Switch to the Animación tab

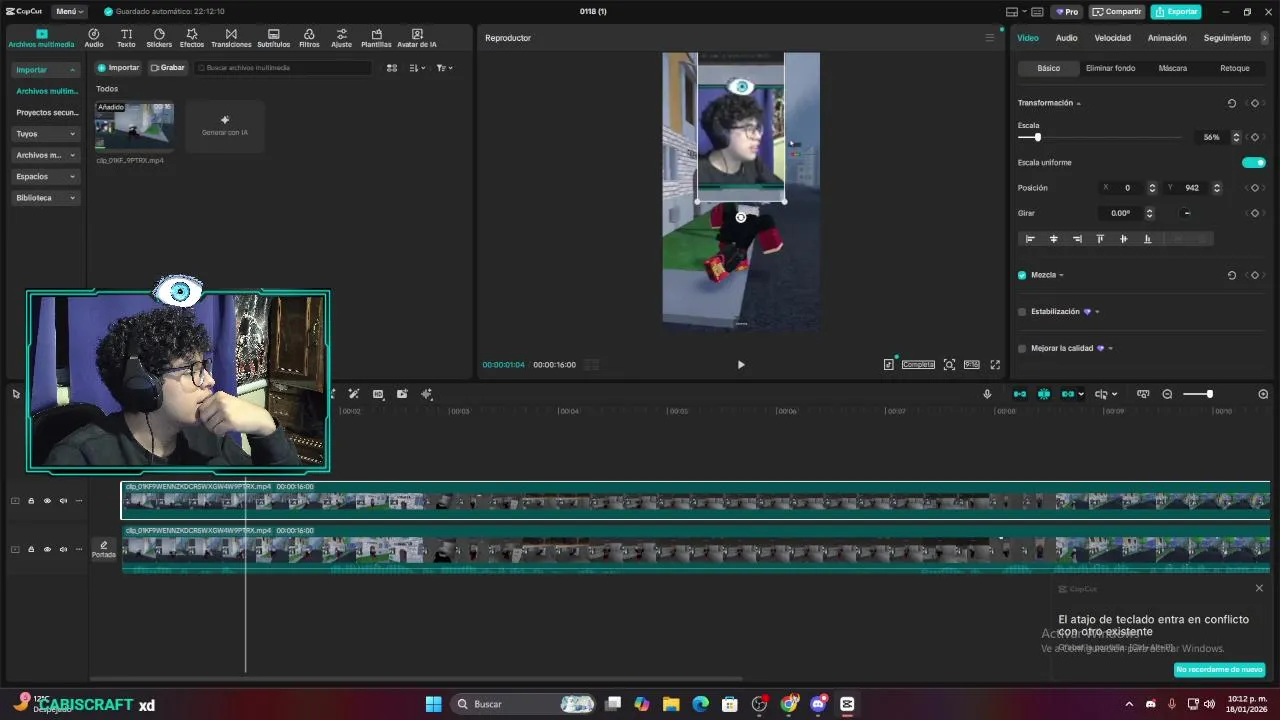coord(1167,38)
